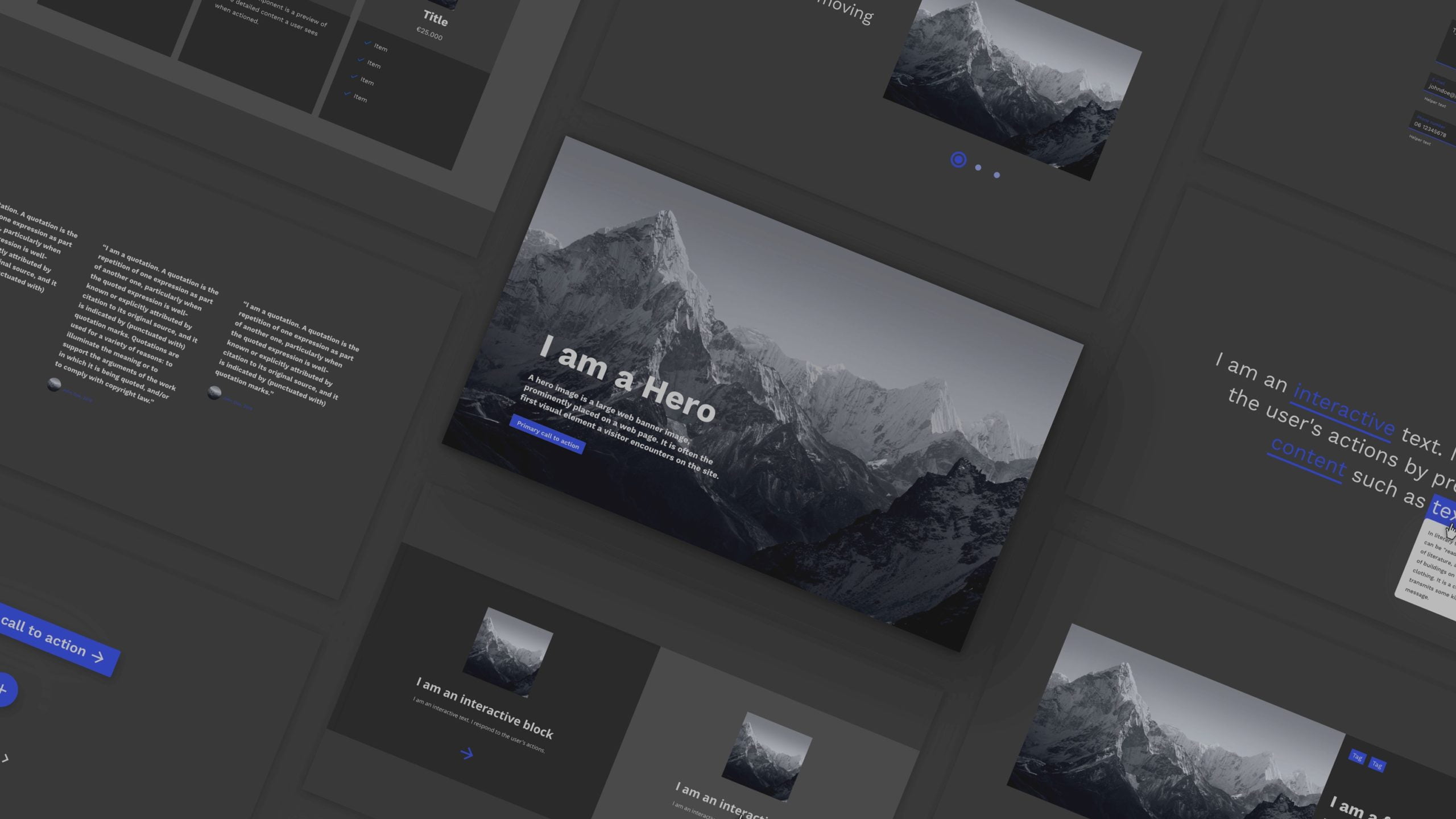This screenshot has width=1456, height=819.
Task: Select the left Tag chip
Action: click(1357, 757)
